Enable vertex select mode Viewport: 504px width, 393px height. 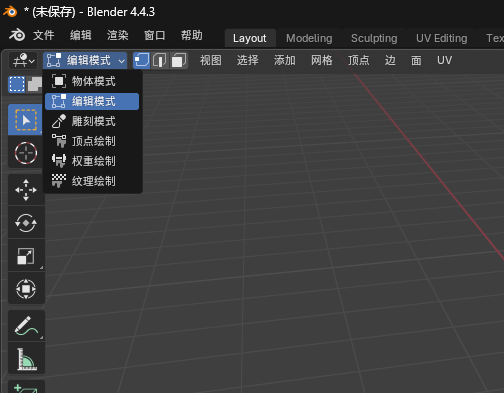point(141,61)
